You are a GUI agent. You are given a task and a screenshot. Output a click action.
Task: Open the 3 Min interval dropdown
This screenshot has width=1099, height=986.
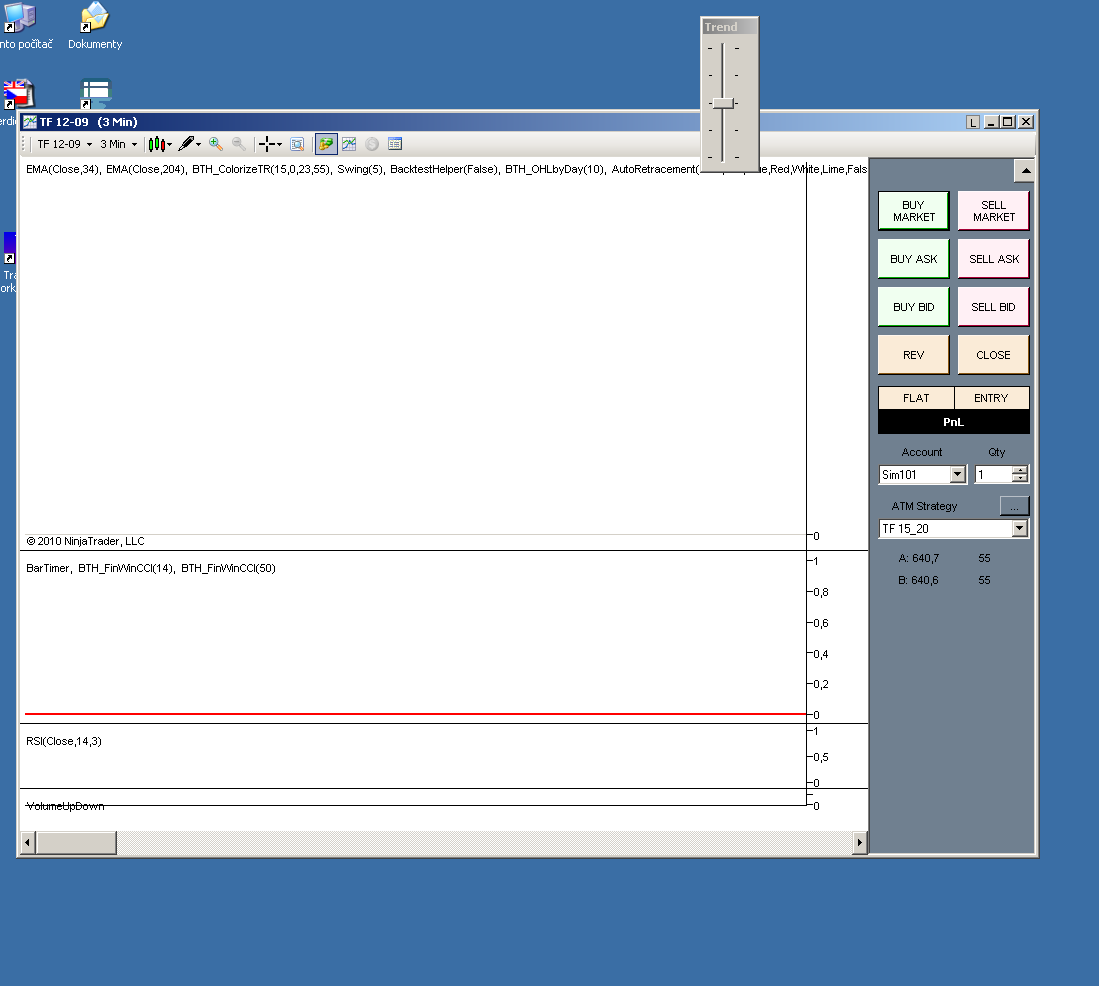pyautogui.click(x=118, y=144)
